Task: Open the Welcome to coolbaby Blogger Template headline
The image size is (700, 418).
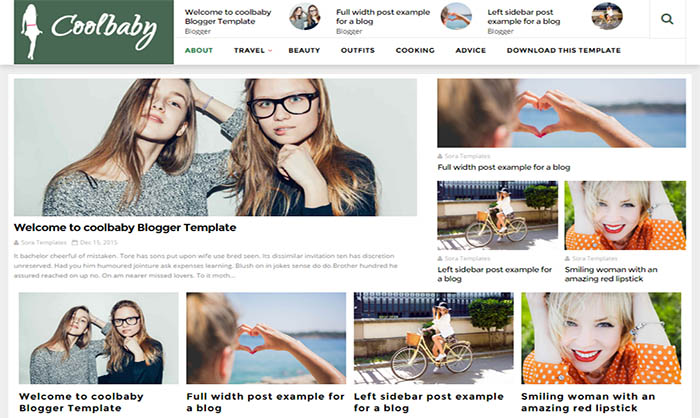Action: [125, 227]
